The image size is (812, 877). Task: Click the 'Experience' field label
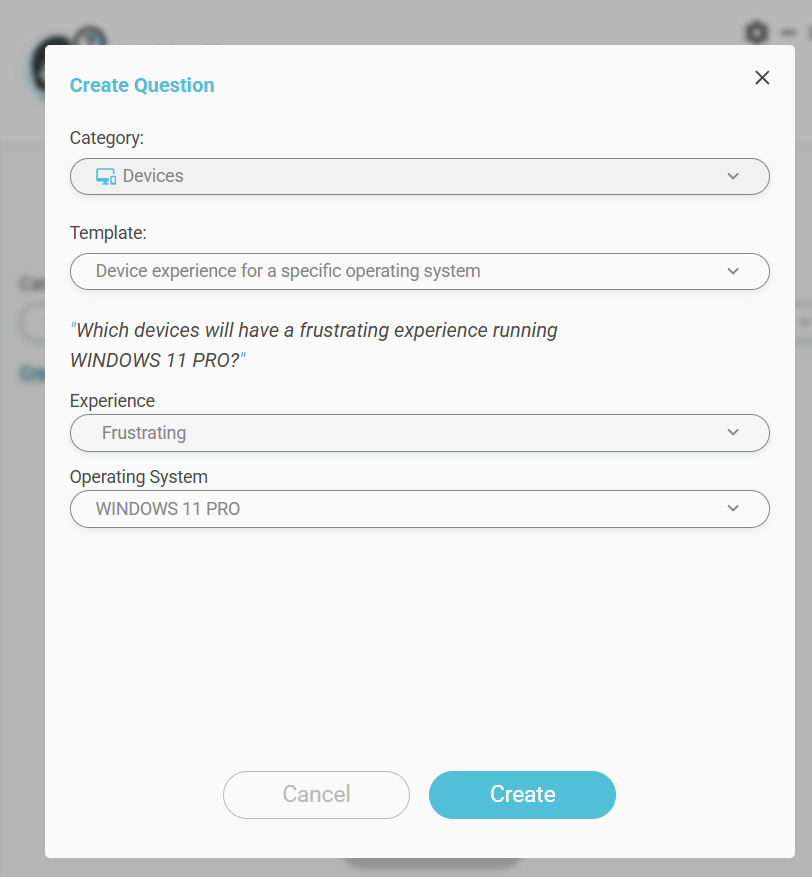pos(112,401)
